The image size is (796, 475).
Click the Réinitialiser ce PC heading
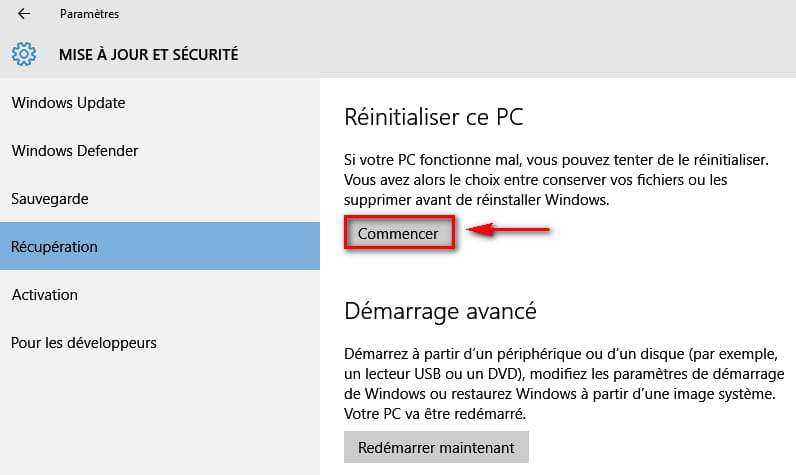(434, 117)
